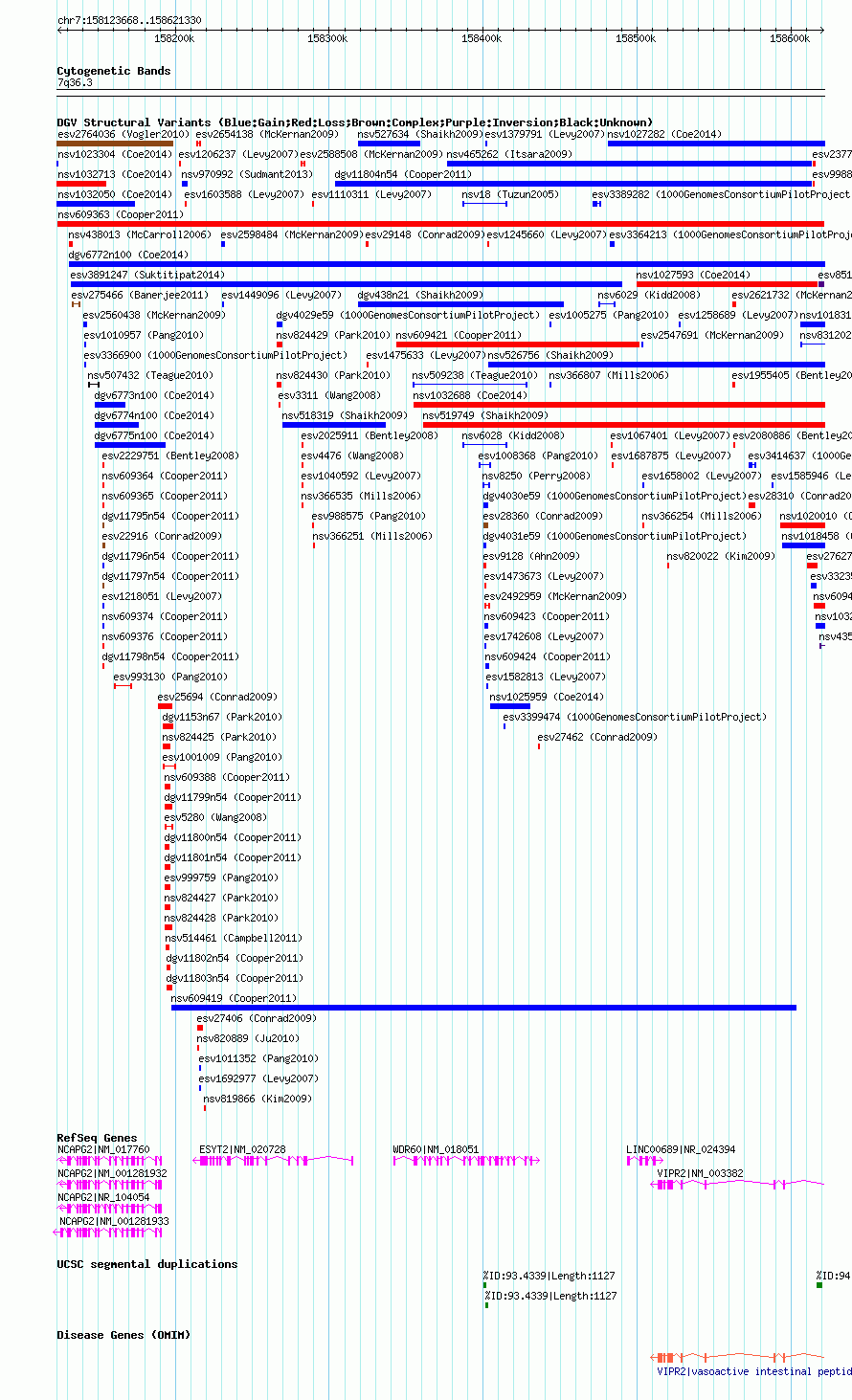Open variant nsv609419 (Cooper2011) label

pos(235,998)
